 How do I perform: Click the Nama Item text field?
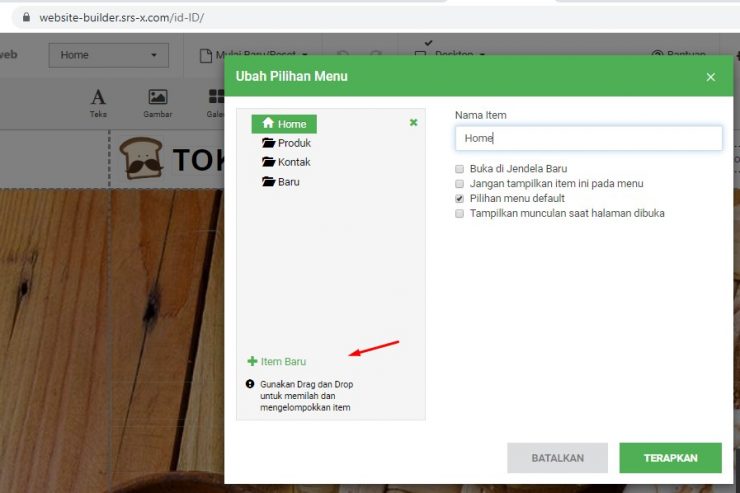(589, 138)
